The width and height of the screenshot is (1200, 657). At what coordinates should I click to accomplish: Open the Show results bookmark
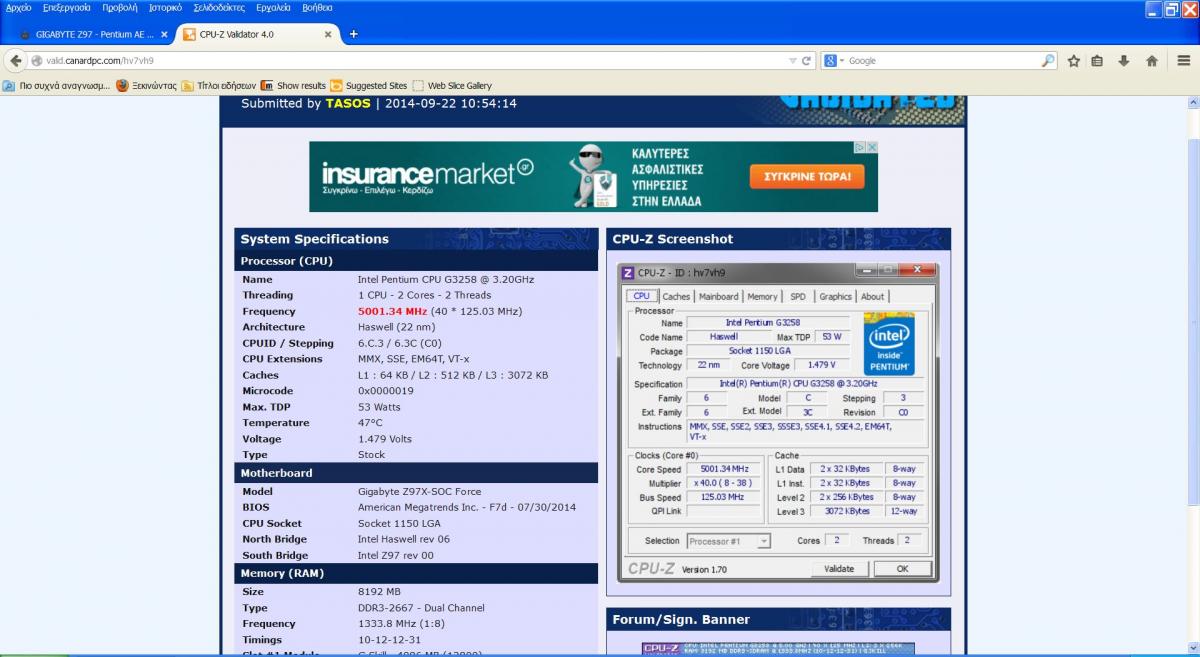coord(293,86)
